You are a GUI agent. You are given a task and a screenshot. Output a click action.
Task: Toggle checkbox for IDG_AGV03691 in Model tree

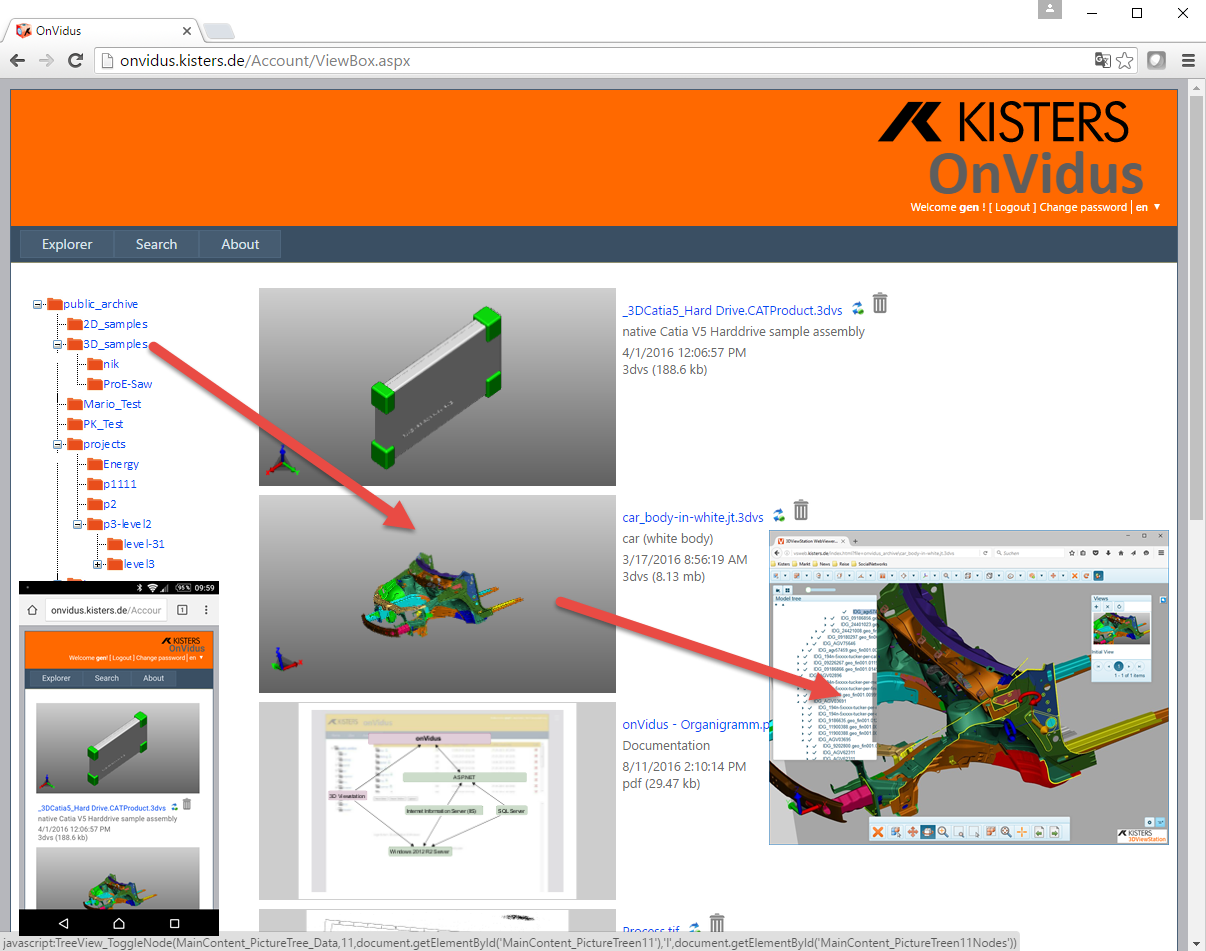pos(804,701)
